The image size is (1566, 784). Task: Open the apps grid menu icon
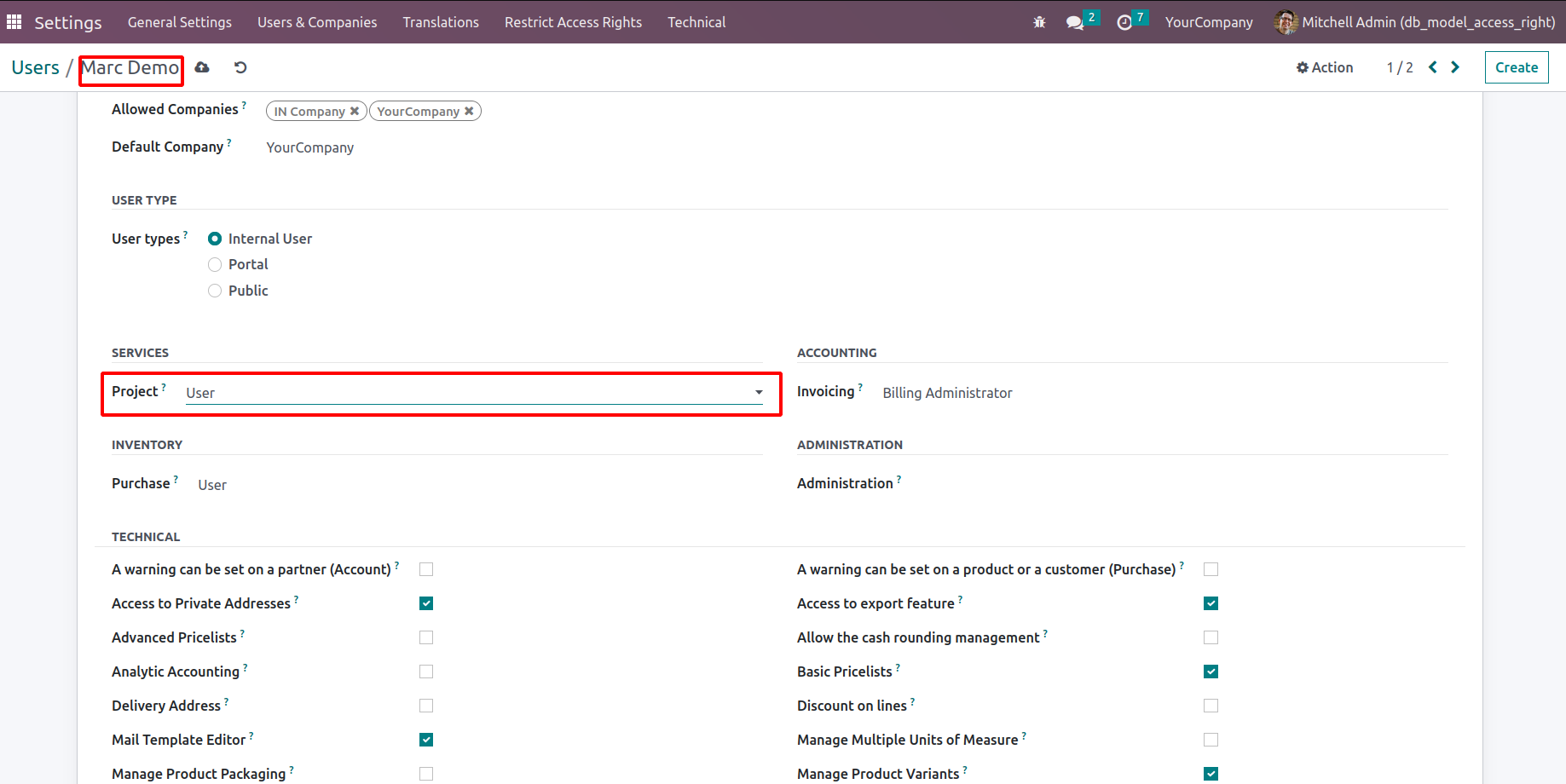coord(14,22)
